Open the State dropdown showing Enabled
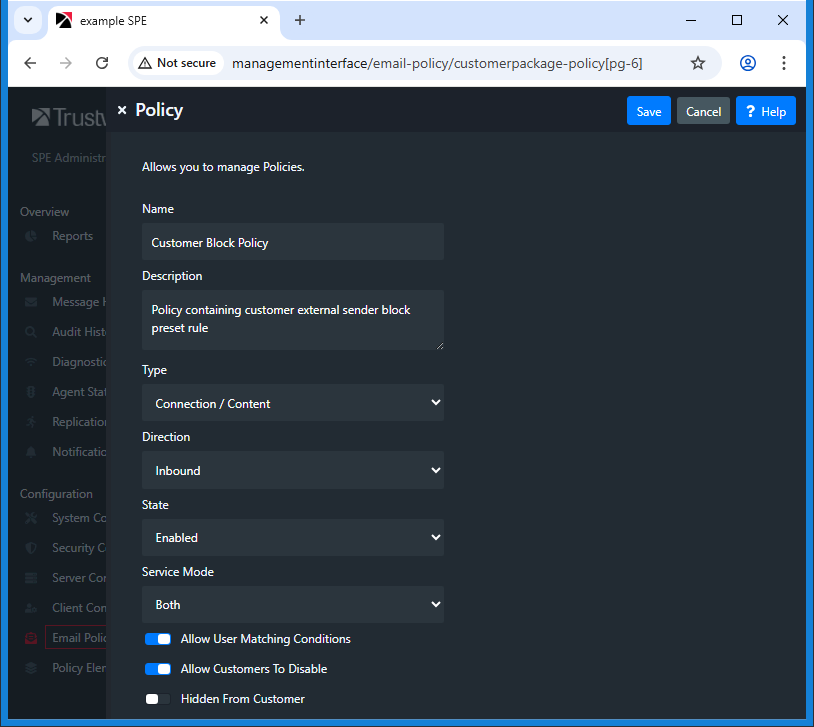Viewport: 814px width, 727px height. pyautogui.click(x=293, y=537)
